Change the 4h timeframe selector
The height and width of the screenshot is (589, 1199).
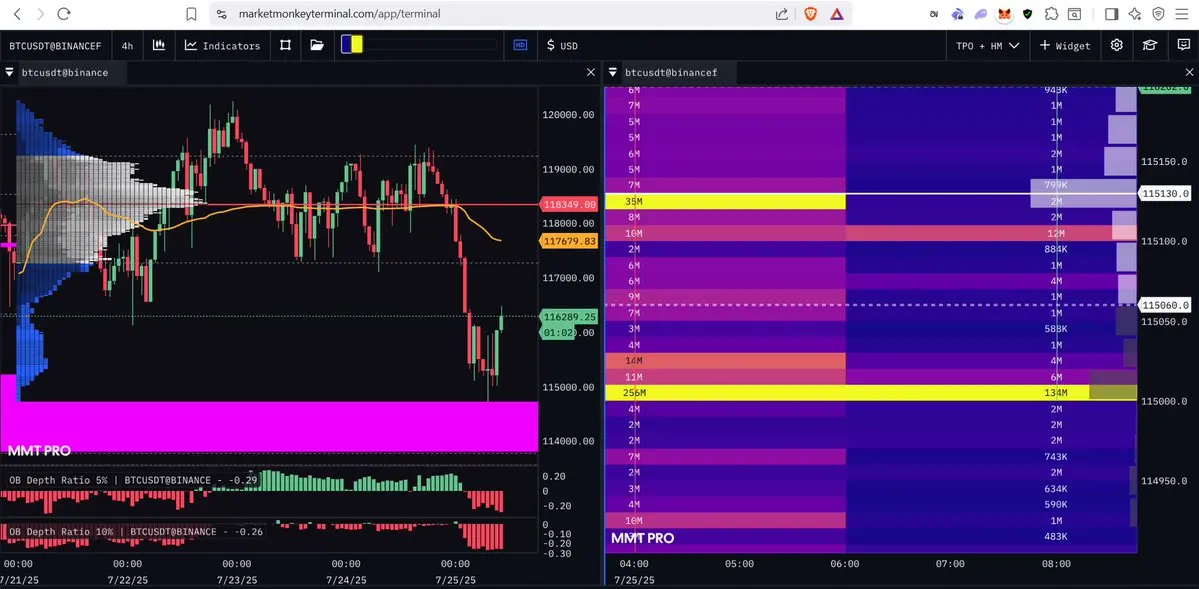(x=127, y=45)
